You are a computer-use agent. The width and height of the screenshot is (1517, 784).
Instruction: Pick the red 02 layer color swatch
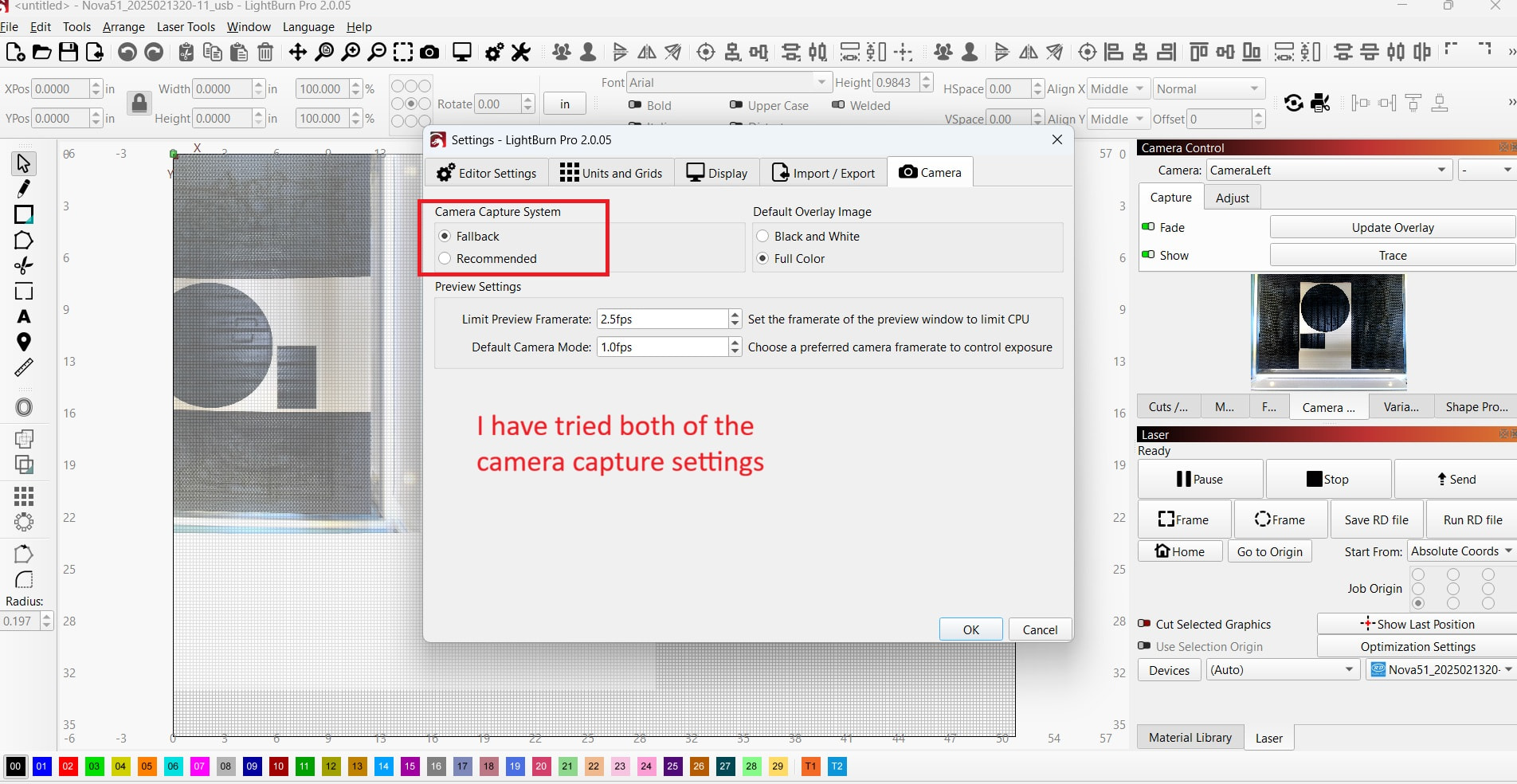68,766
